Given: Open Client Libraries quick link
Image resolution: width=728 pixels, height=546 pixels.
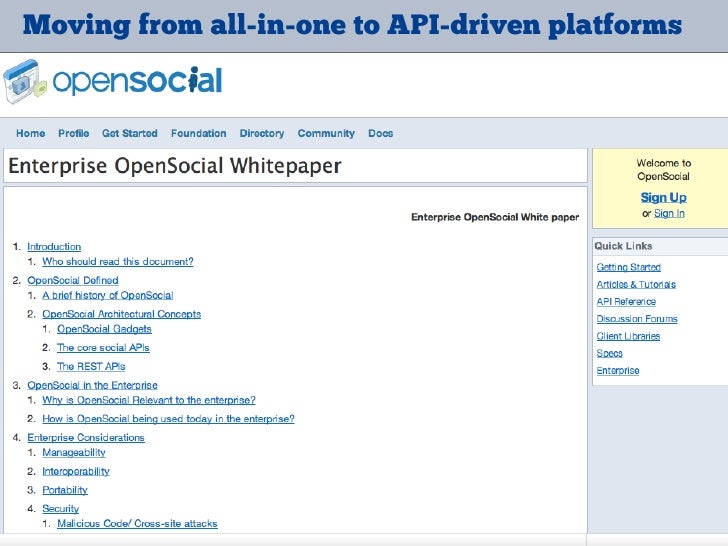Looking at the screenshot, I should [628, 336].
